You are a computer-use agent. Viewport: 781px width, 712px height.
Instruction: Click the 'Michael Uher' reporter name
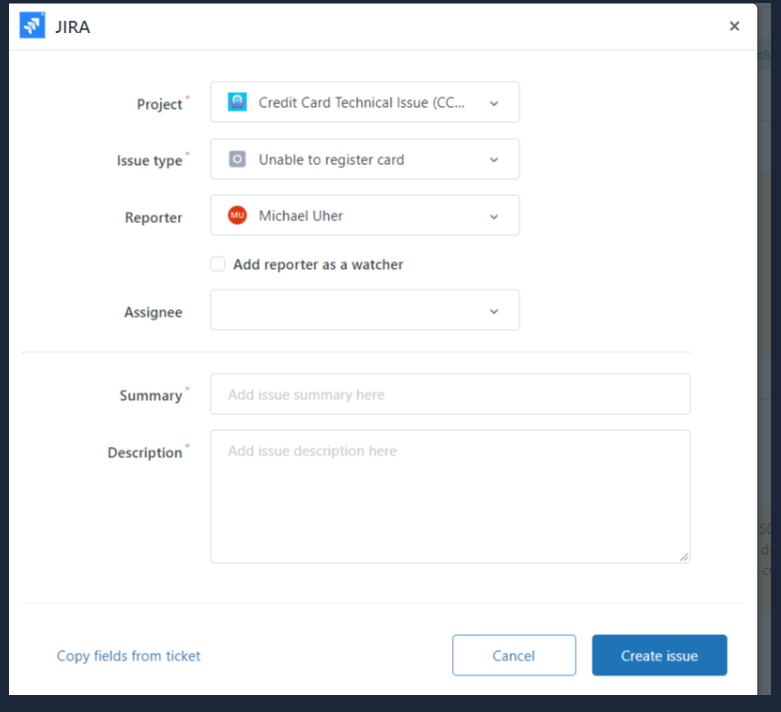tap(301, 216)
